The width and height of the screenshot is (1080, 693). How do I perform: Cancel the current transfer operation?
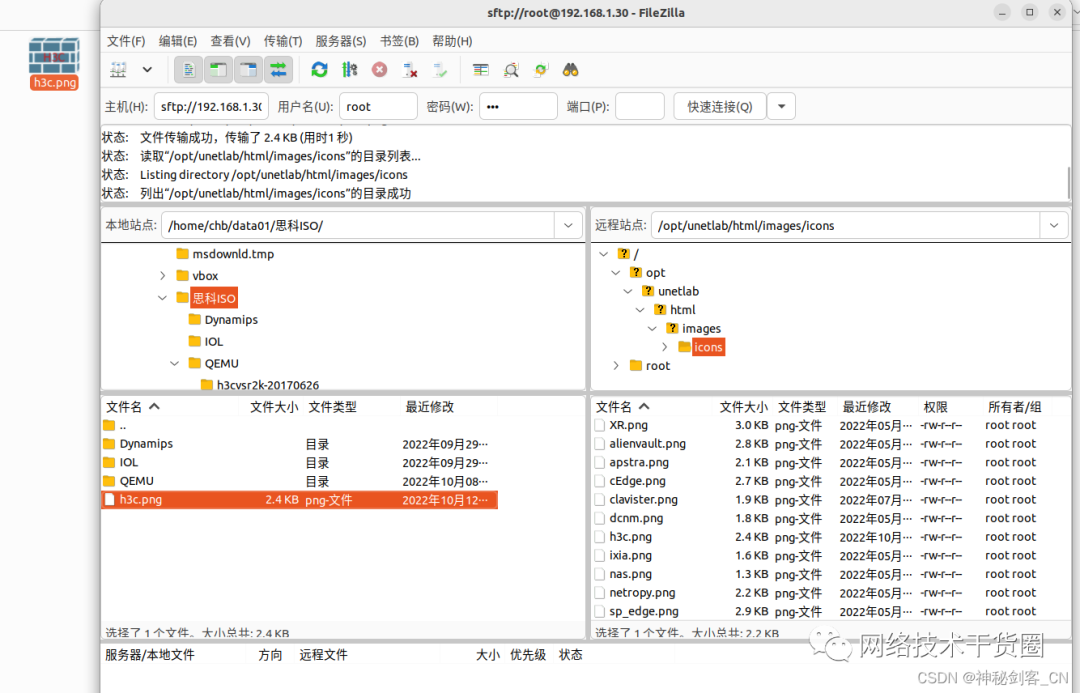coord(381,69)
